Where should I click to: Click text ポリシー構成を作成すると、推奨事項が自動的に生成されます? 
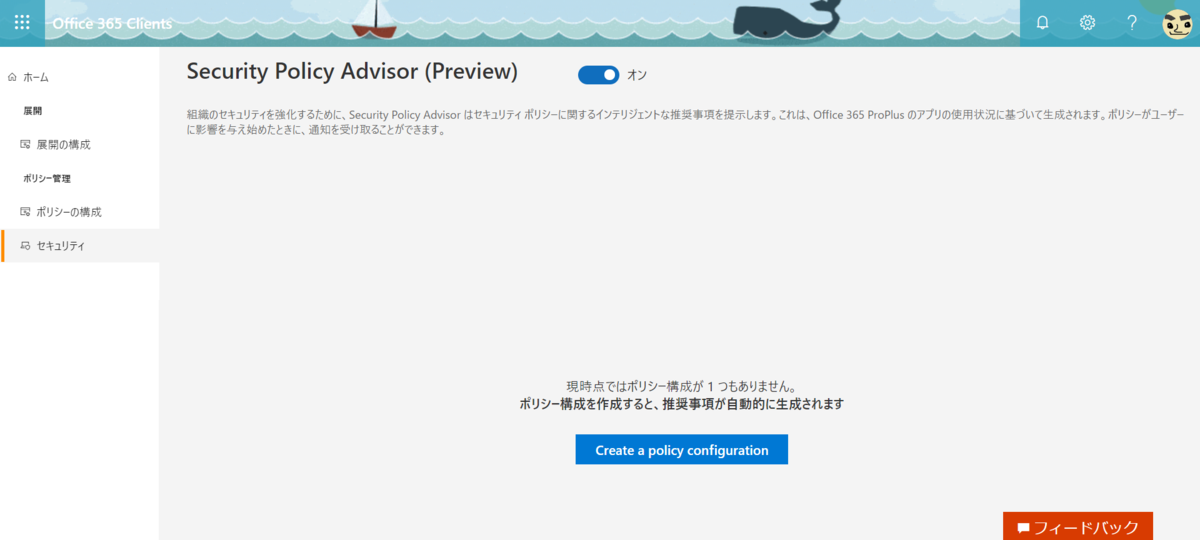[682, 404]
